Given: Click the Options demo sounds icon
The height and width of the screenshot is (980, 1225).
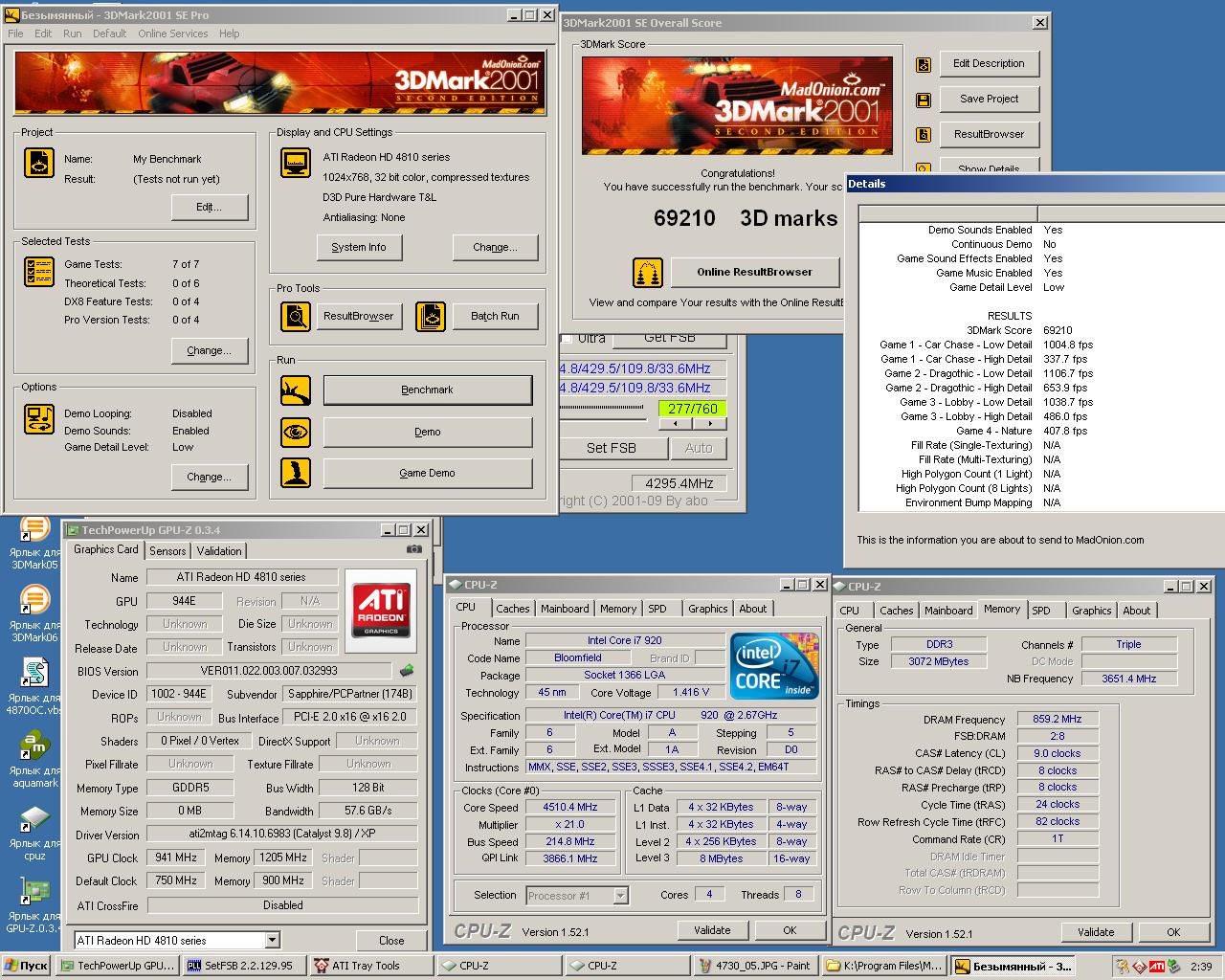Looking at the screenshot, I should click(39, 418).
